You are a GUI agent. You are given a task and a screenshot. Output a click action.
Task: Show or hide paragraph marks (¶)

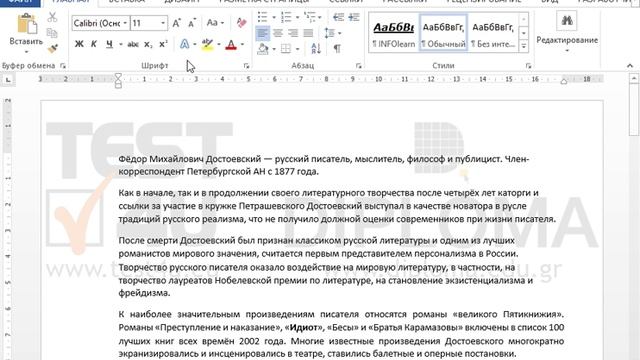337,49
